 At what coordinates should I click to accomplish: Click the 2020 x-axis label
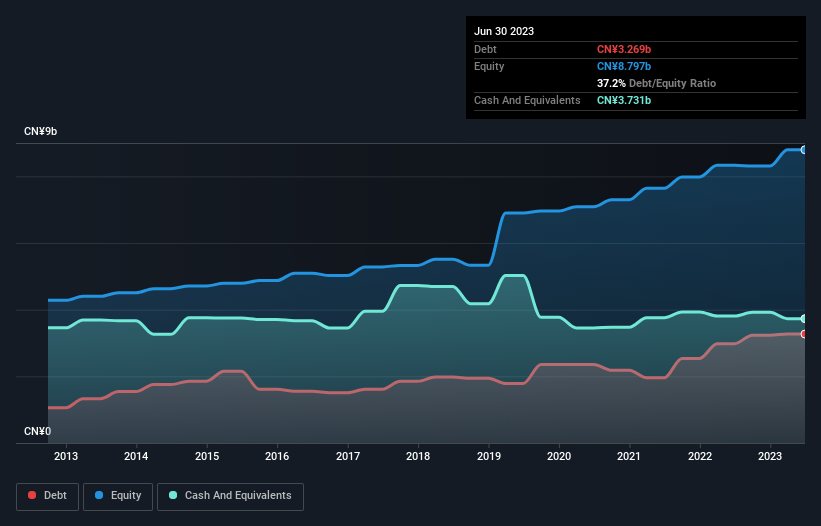pyautogui.click(x=559, y=456)
